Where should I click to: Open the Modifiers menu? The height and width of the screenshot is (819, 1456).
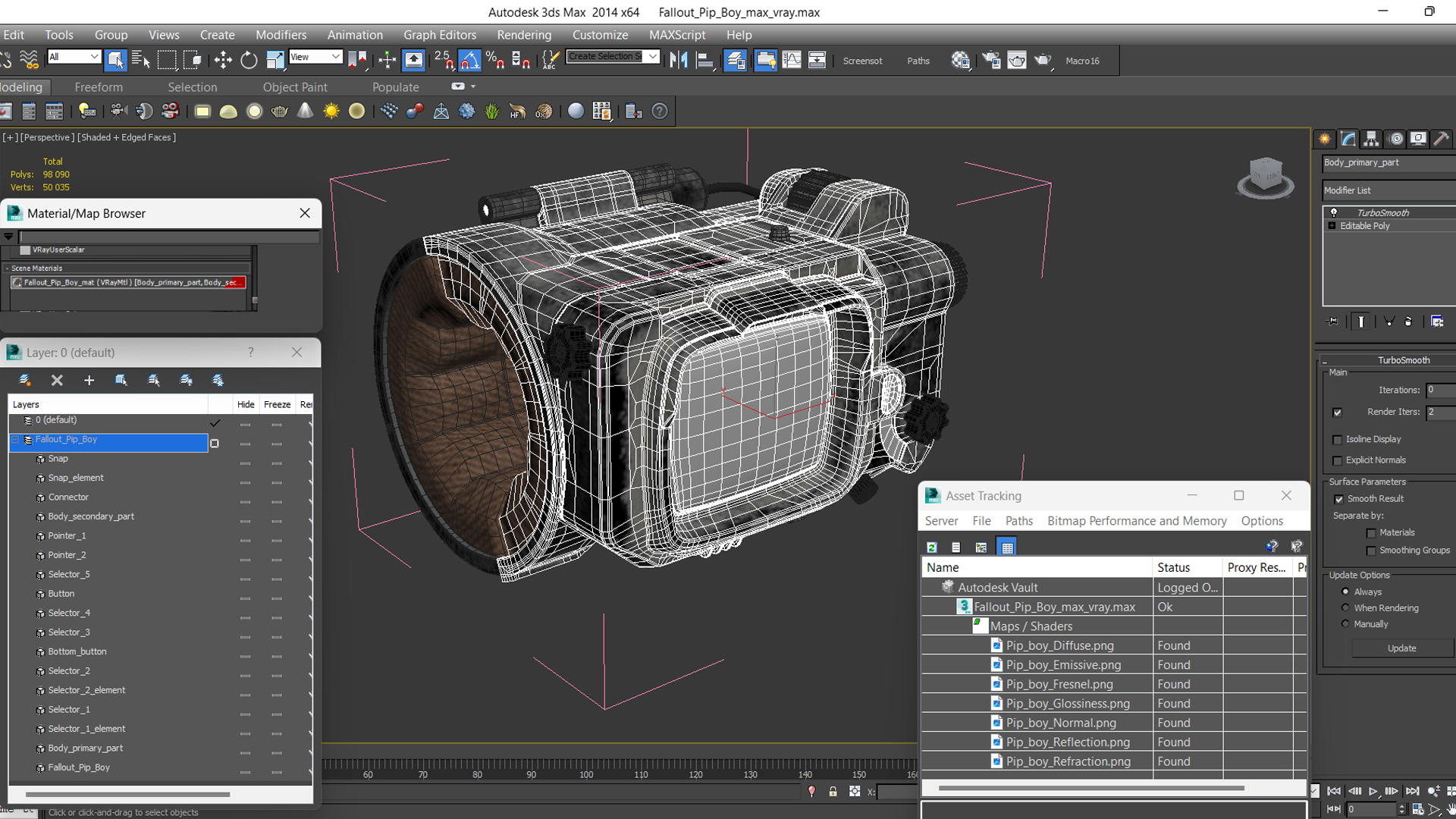pos(281,35)
